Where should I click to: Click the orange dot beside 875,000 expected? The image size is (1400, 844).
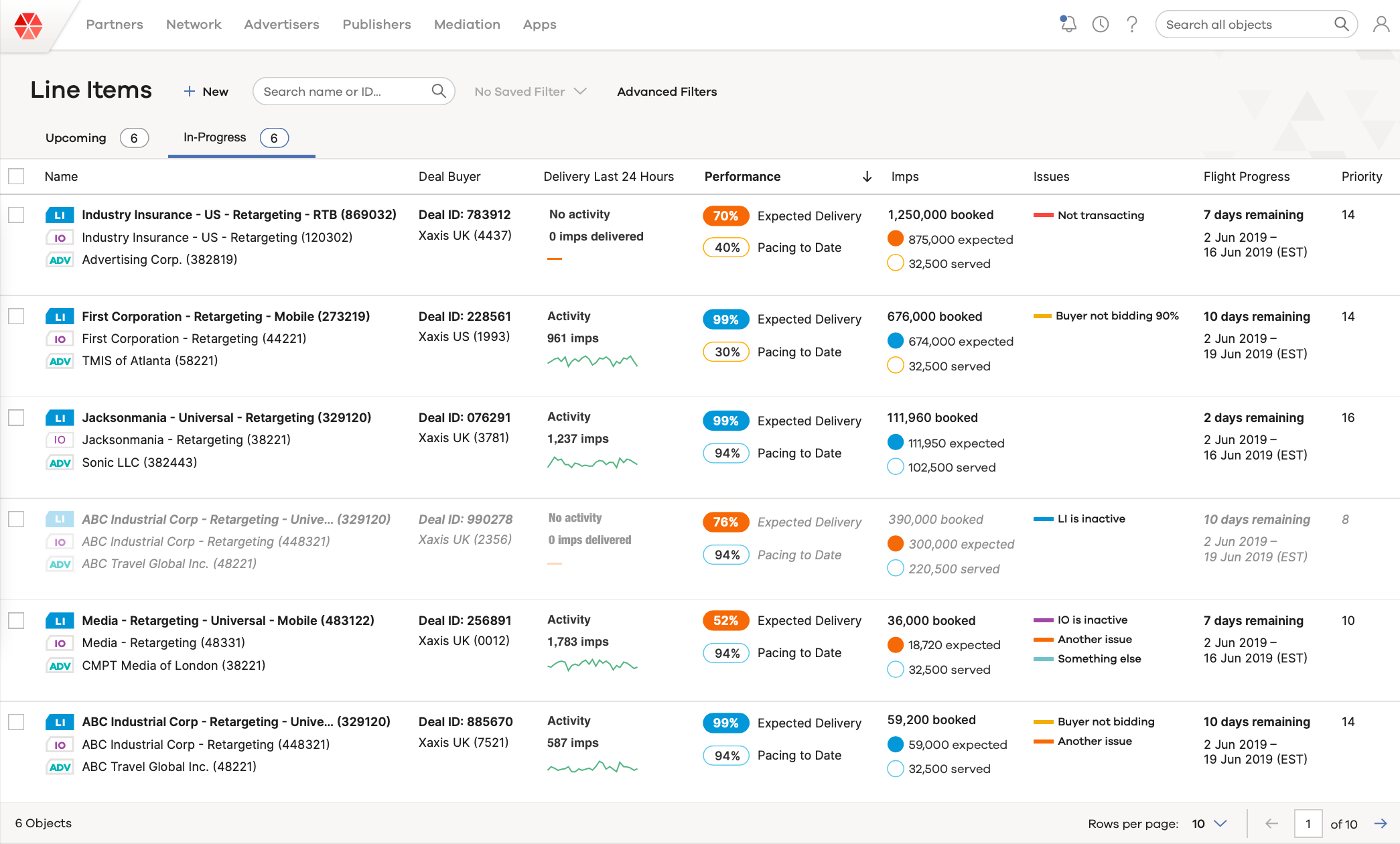tap(896, 238)
